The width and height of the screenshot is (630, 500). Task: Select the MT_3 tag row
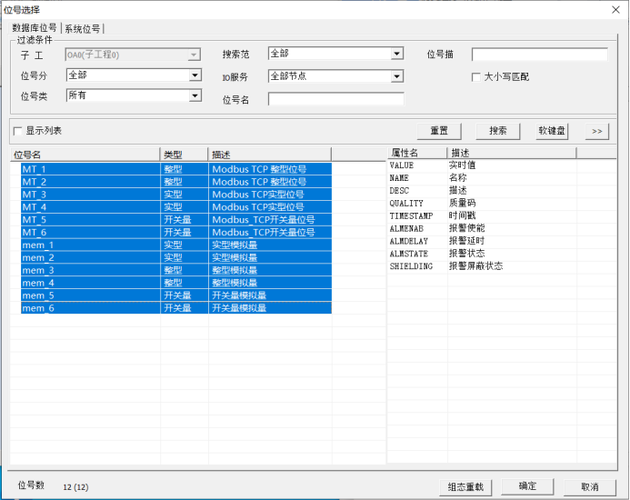(176, 195)
